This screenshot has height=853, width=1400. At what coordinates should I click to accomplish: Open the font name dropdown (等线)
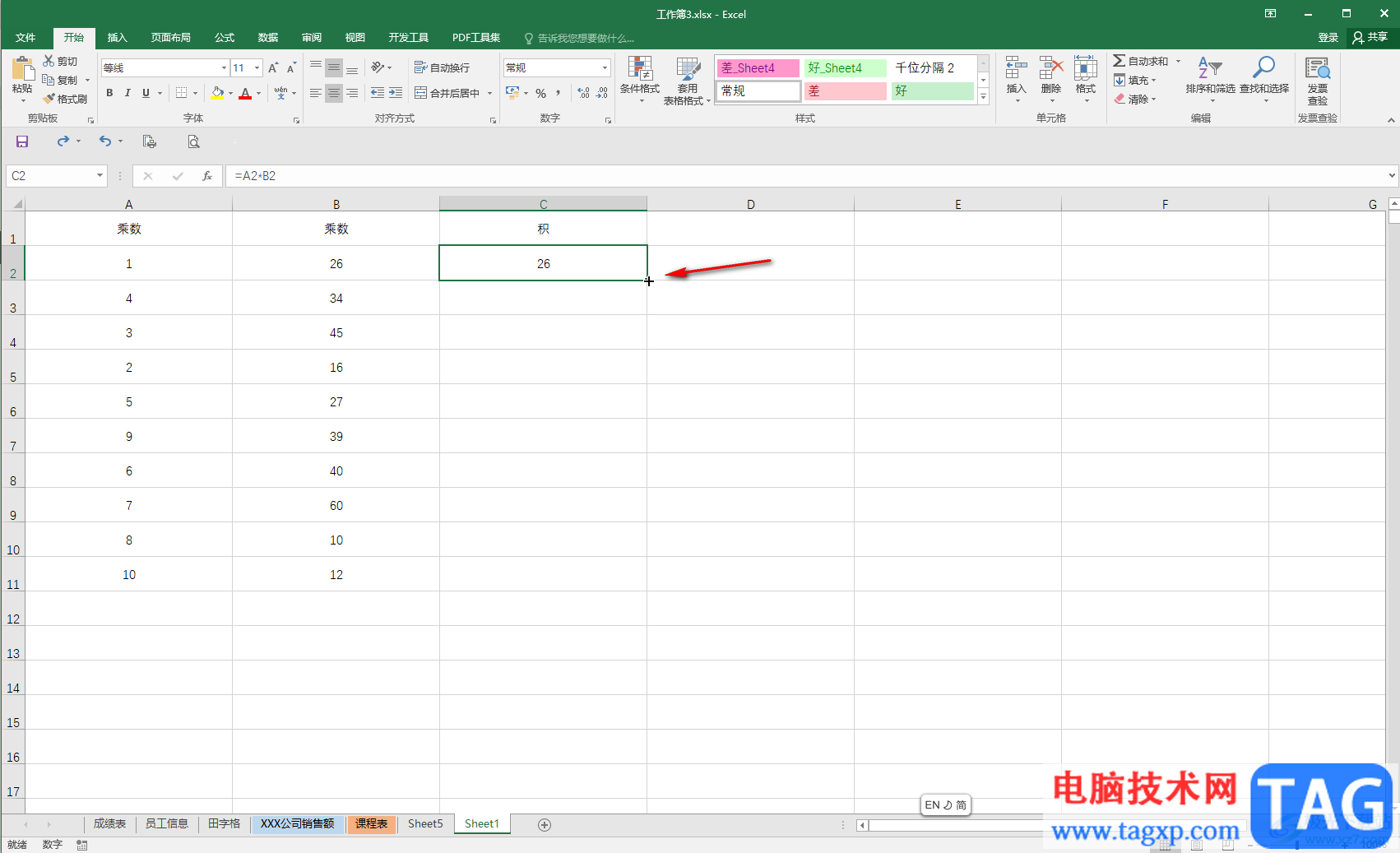[x=224, y=68]
